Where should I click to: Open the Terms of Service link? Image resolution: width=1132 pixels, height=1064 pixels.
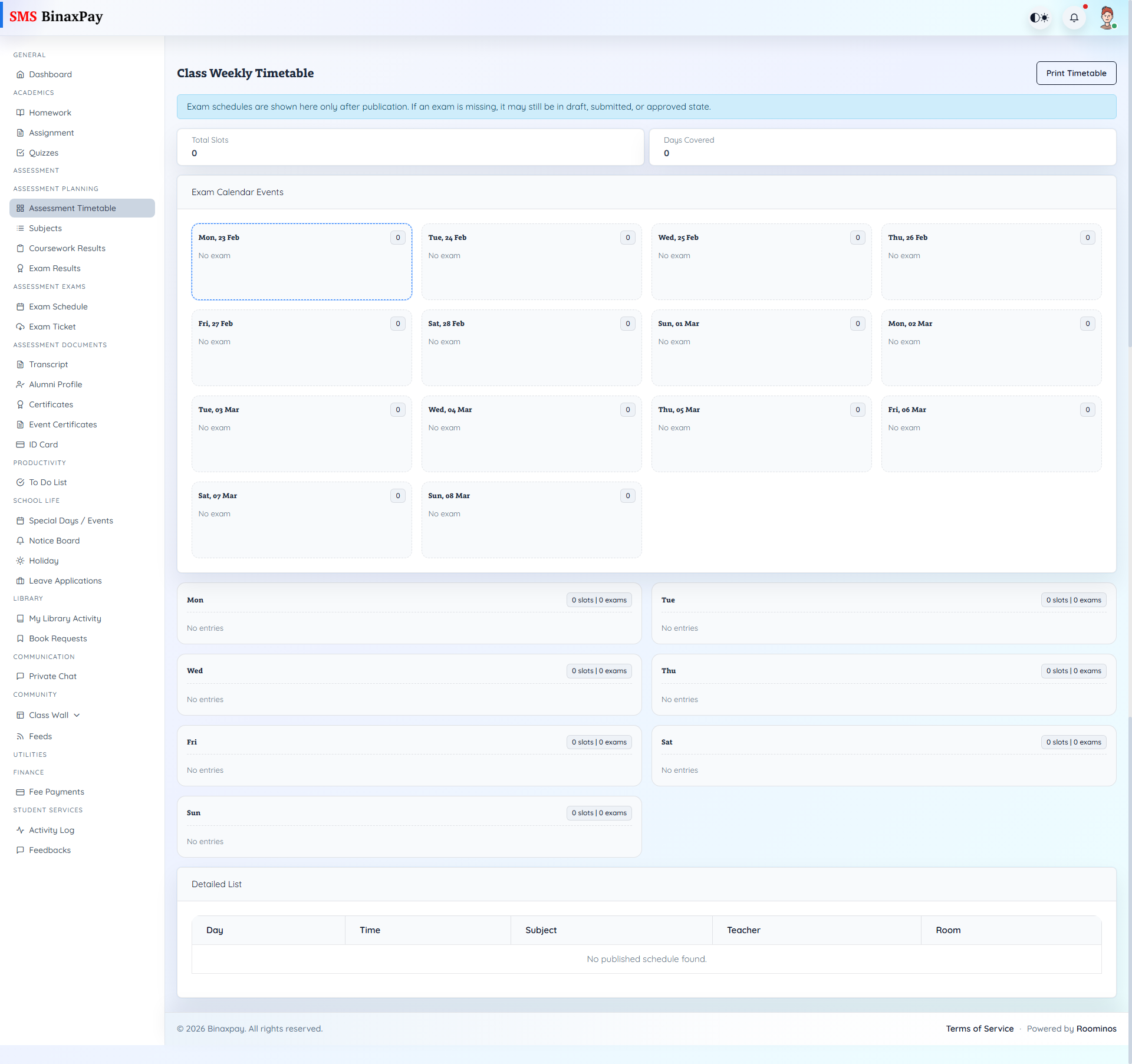coord(979,1028)
